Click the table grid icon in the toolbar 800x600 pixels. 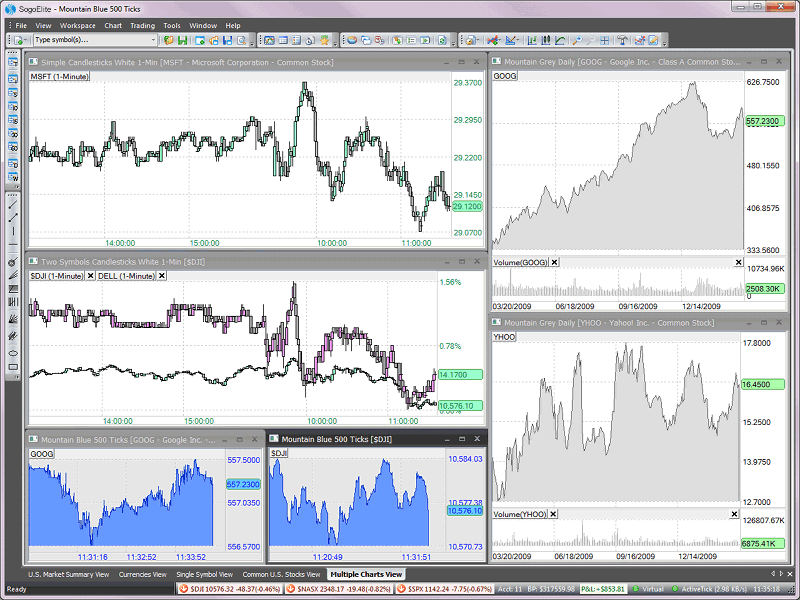coord(283,40)
